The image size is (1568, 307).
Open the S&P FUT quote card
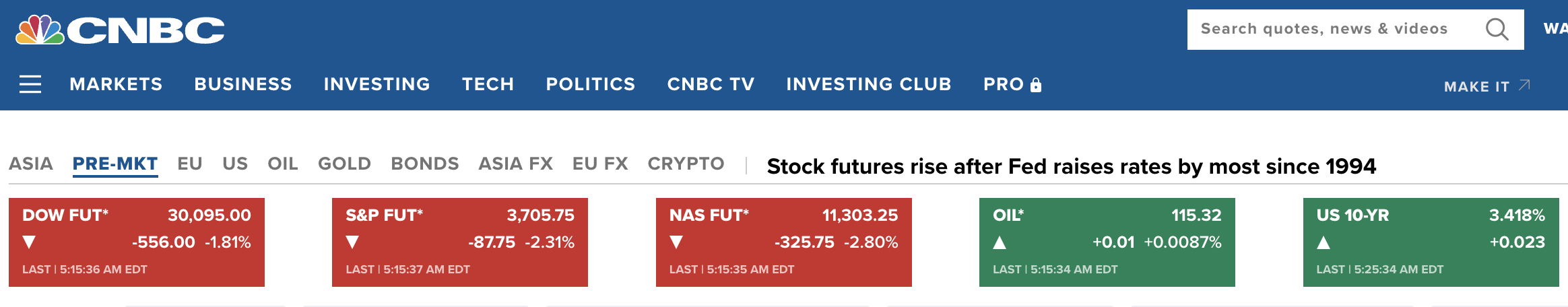pos(460,242)
